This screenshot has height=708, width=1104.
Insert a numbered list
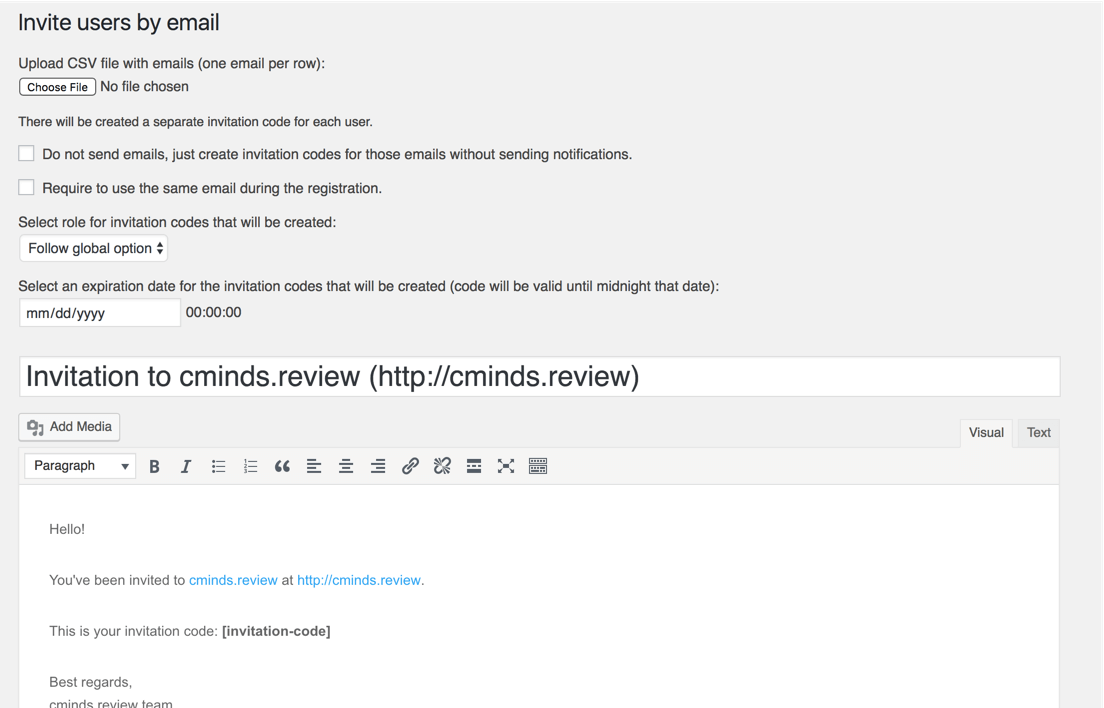(x=250, y=466)
